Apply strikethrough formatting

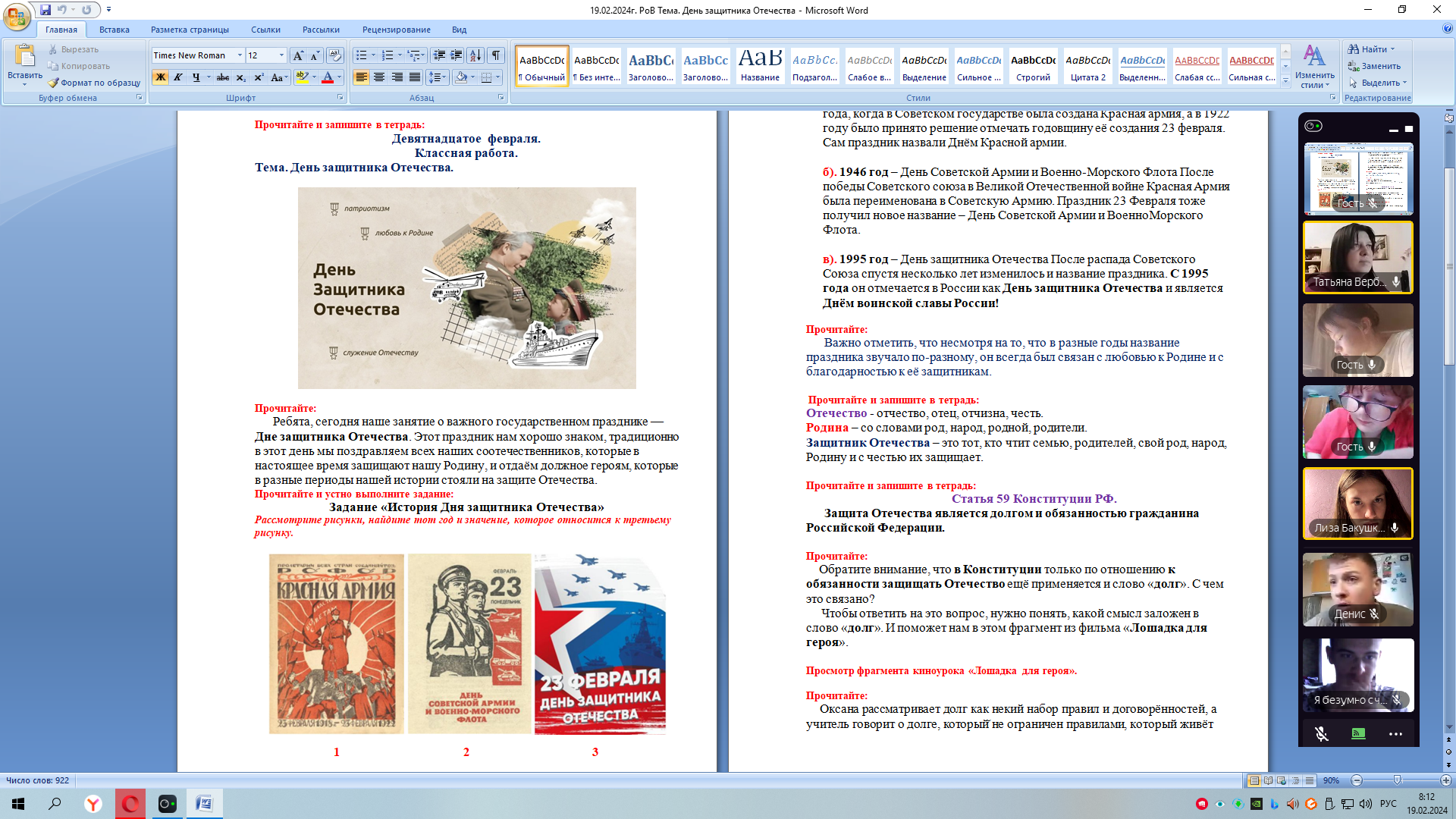click(x=222, y=77)
